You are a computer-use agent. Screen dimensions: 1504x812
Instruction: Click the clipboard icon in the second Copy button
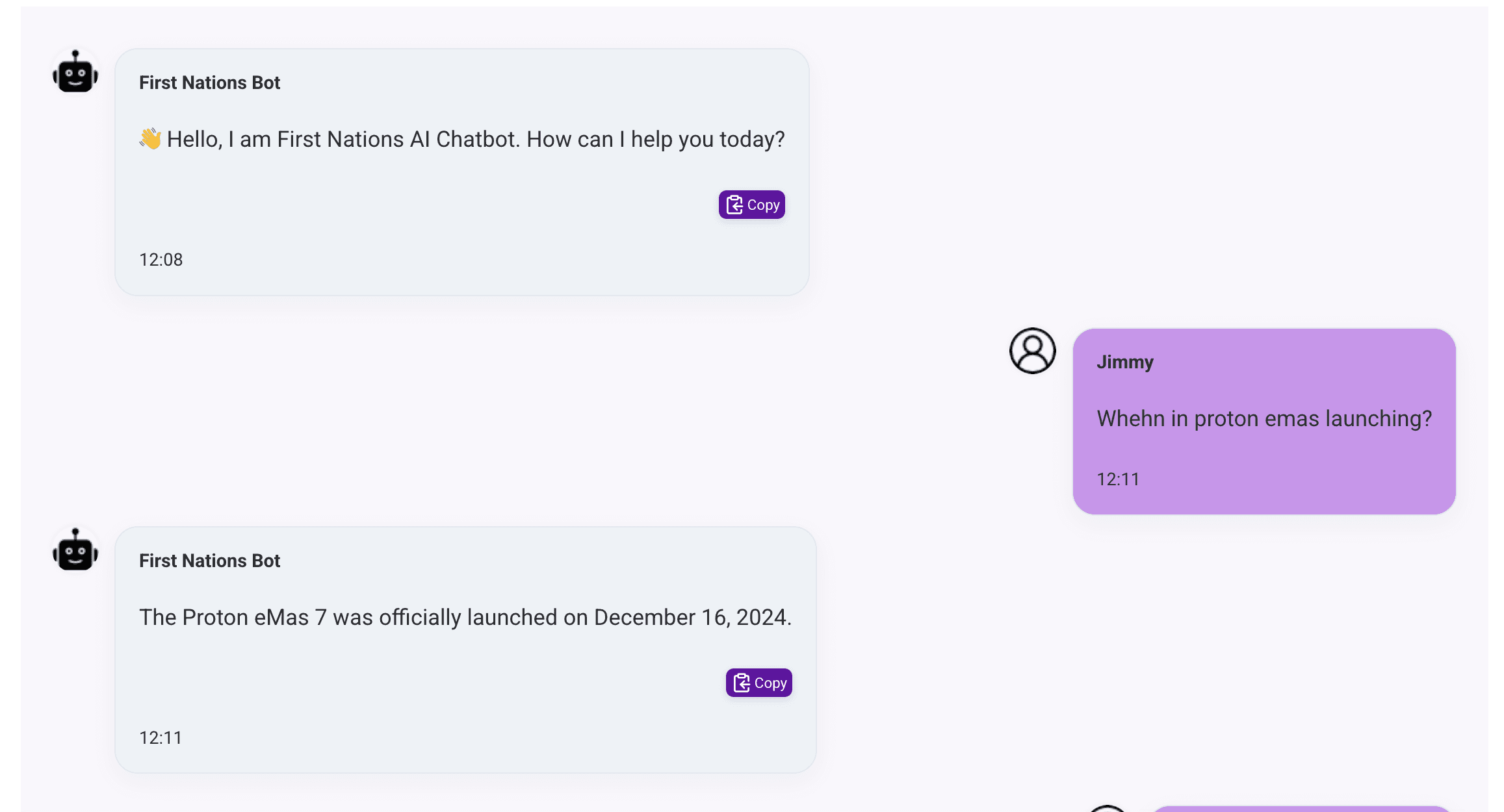[x=741, y=683]
